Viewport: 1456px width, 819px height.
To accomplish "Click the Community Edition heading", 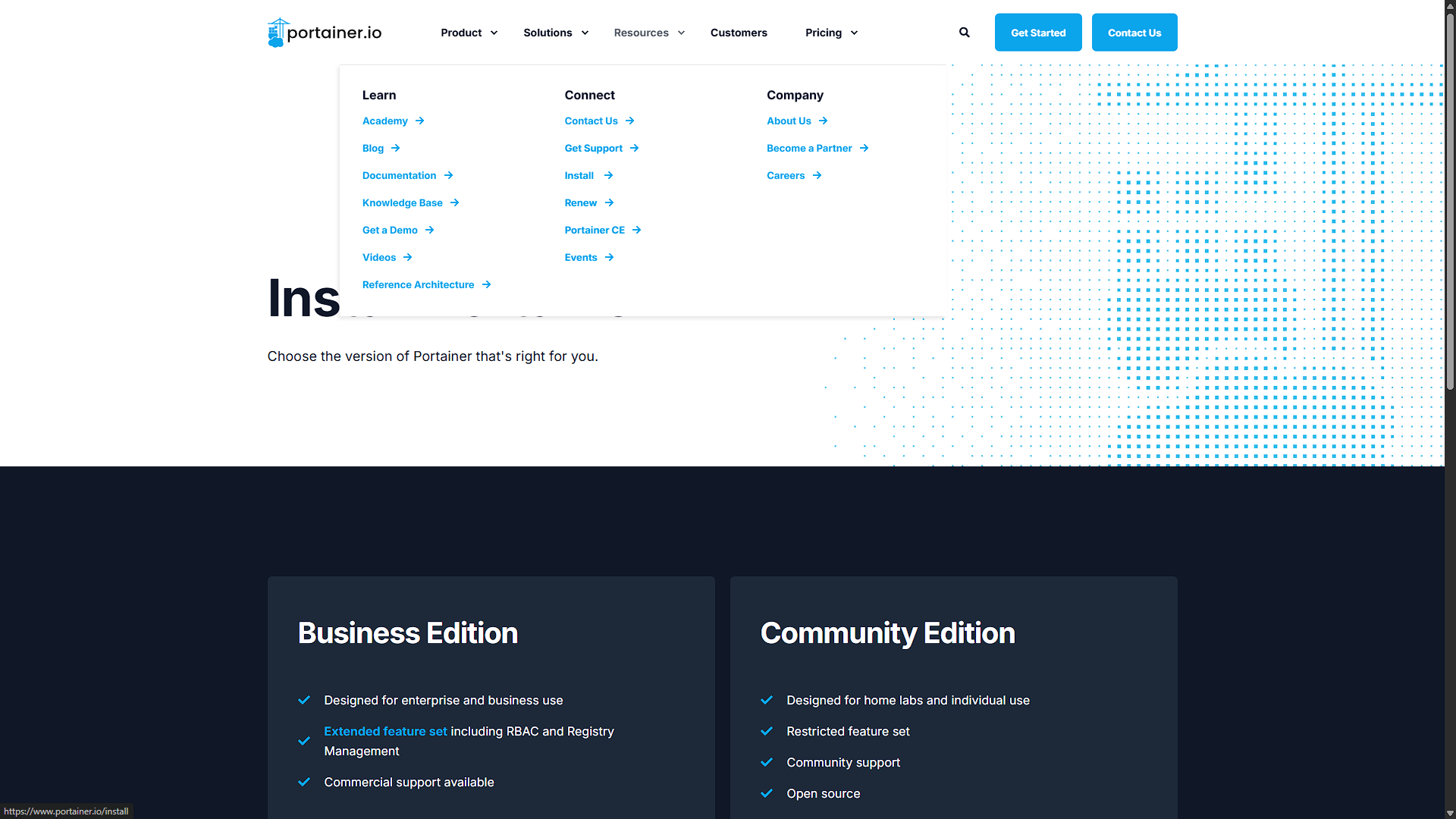I will coord(887,633).
